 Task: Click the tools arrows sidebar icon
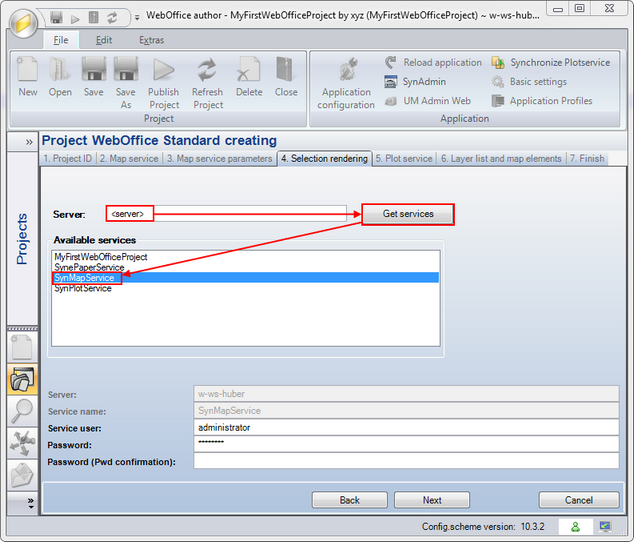click(x=22, y=443)
